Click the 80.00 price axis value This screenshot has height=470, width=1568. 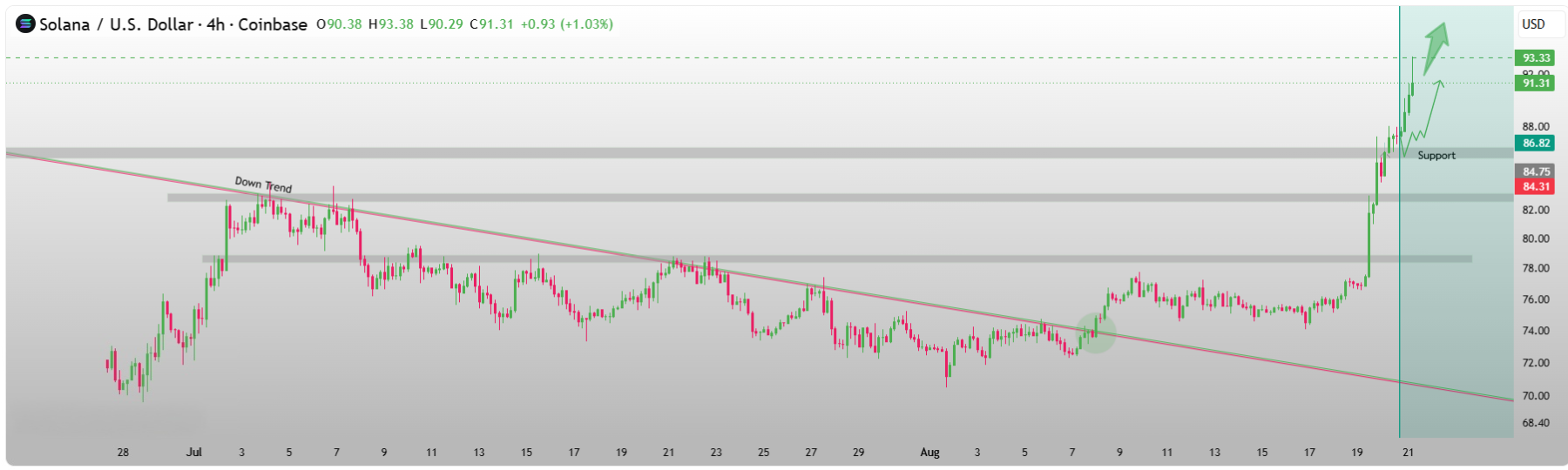(1536, 238)
